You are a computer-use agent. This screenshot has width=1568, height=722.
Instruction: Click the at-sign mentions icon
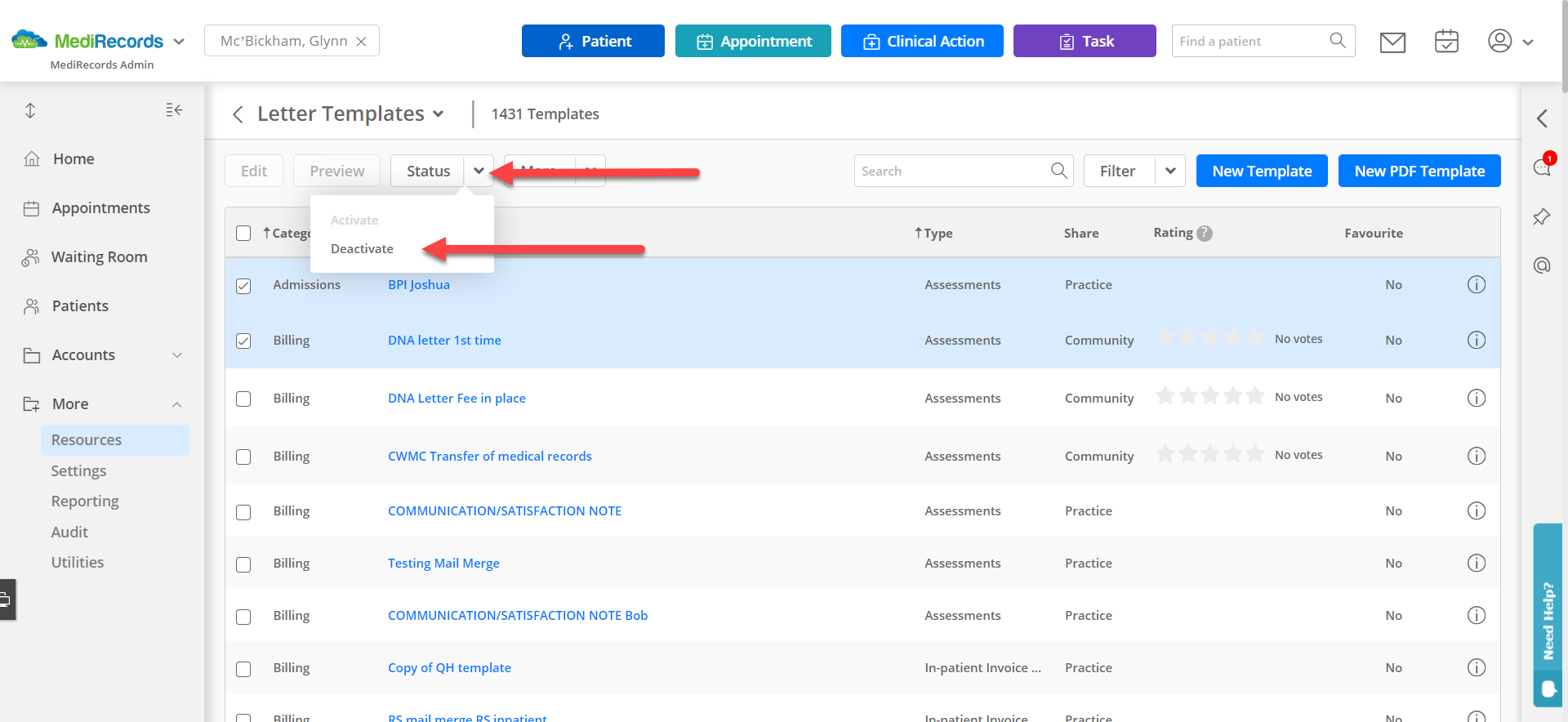(x=1542, y=265)
